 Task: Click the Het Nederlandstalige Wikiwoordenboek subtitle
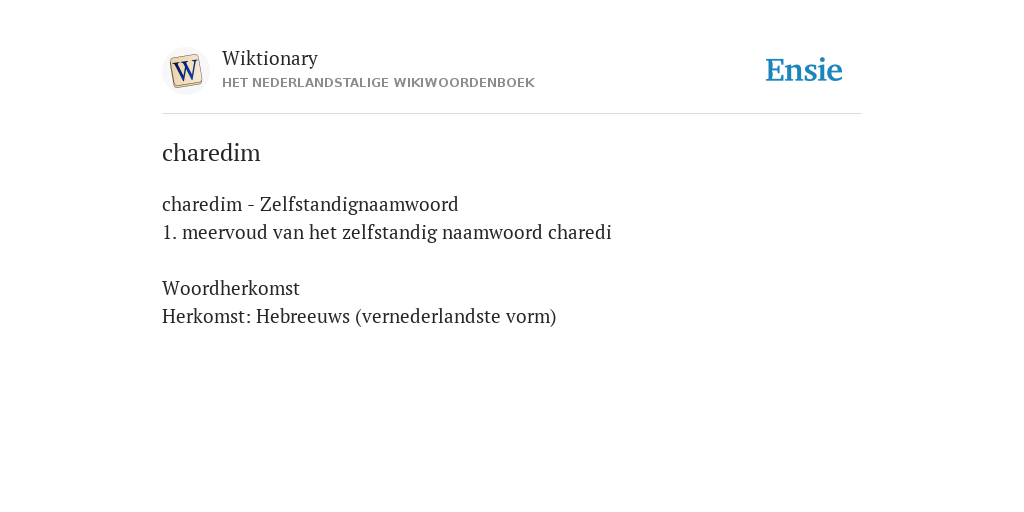click(x=378, y=83)
